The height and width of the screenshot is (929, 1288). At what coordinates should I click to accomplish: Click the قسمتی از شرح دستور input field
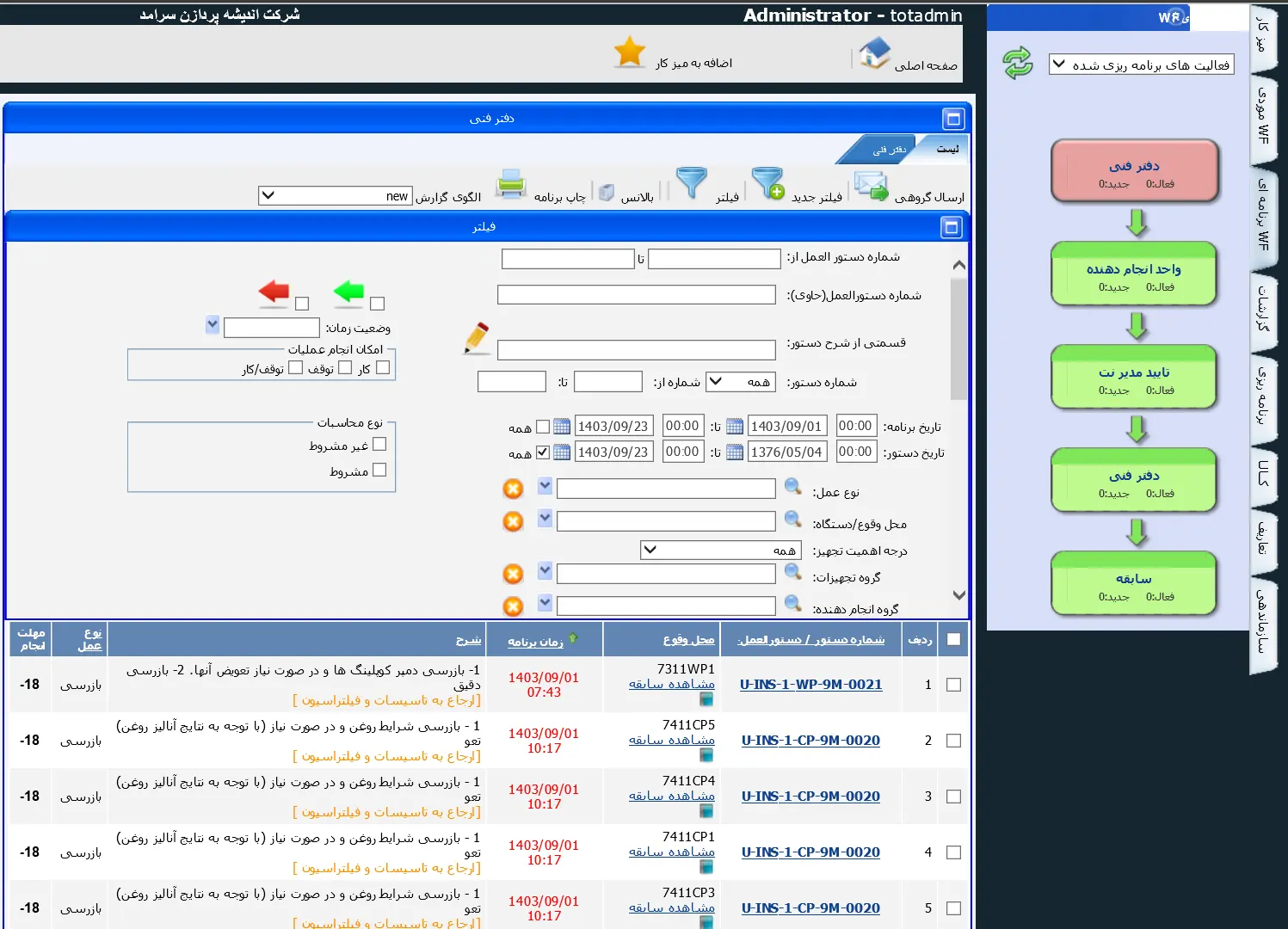(x=636, y=350)
